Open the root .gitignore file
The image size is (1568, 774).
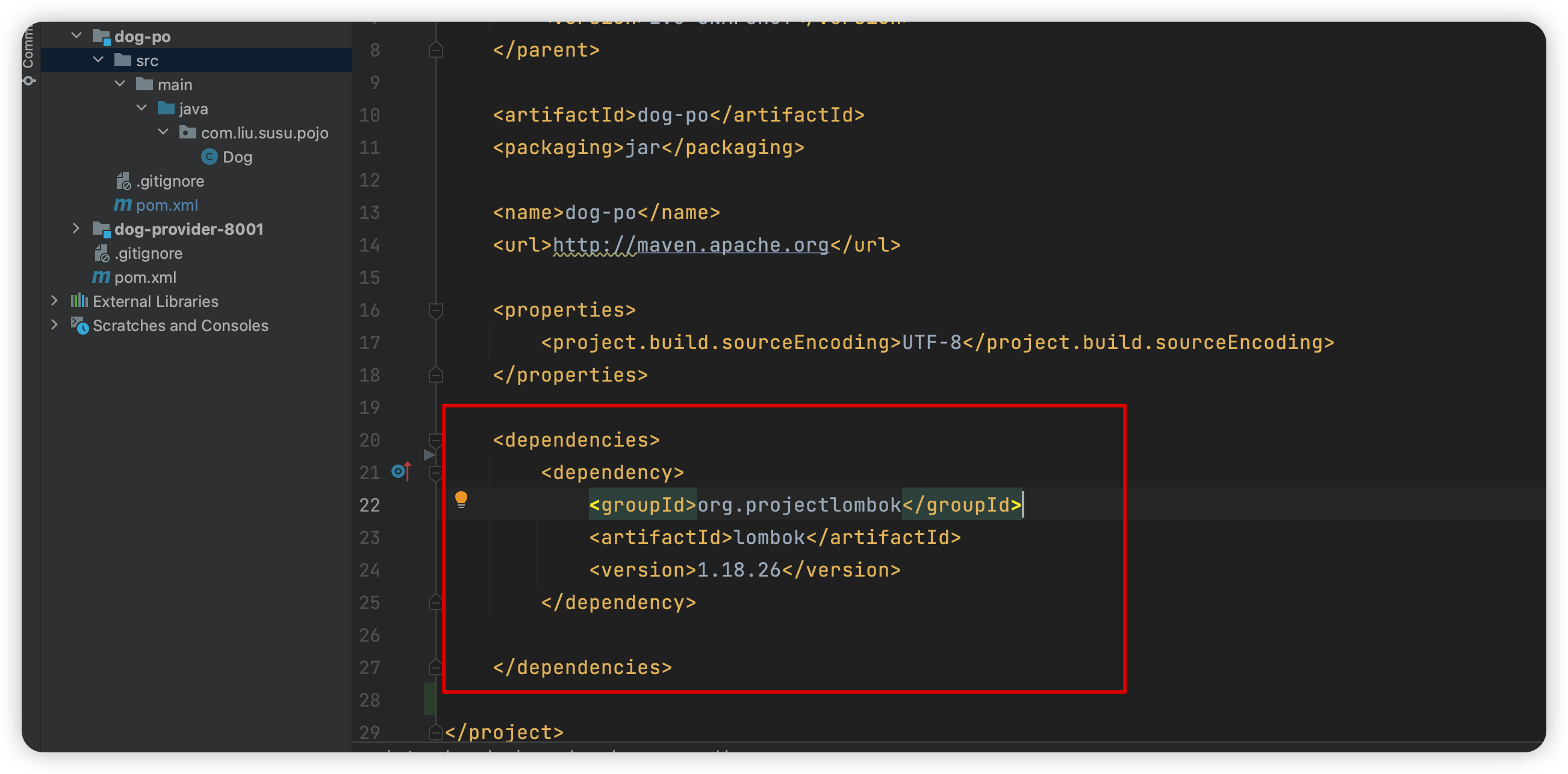149,253
